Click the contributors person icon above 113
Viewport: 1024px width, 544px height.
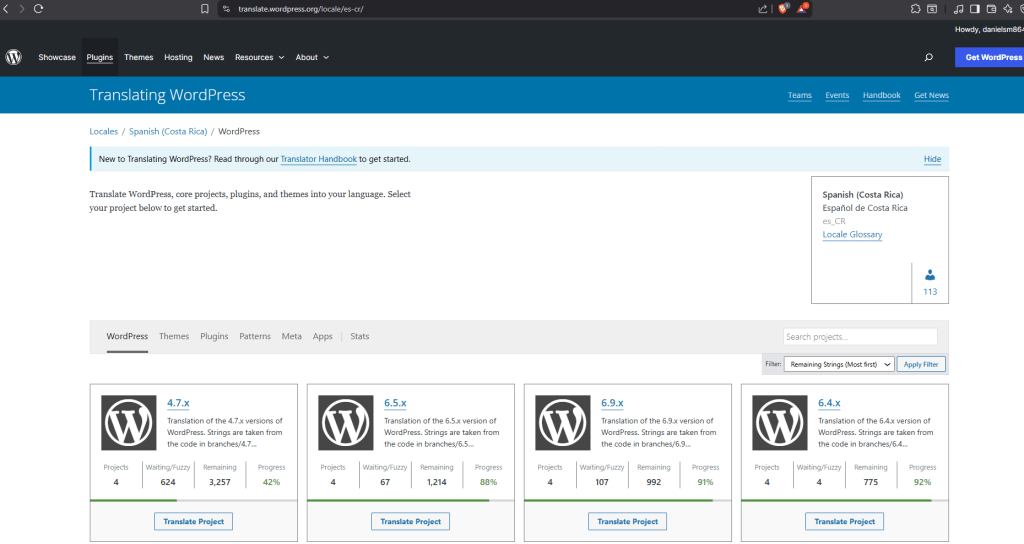tap(930, 275)
